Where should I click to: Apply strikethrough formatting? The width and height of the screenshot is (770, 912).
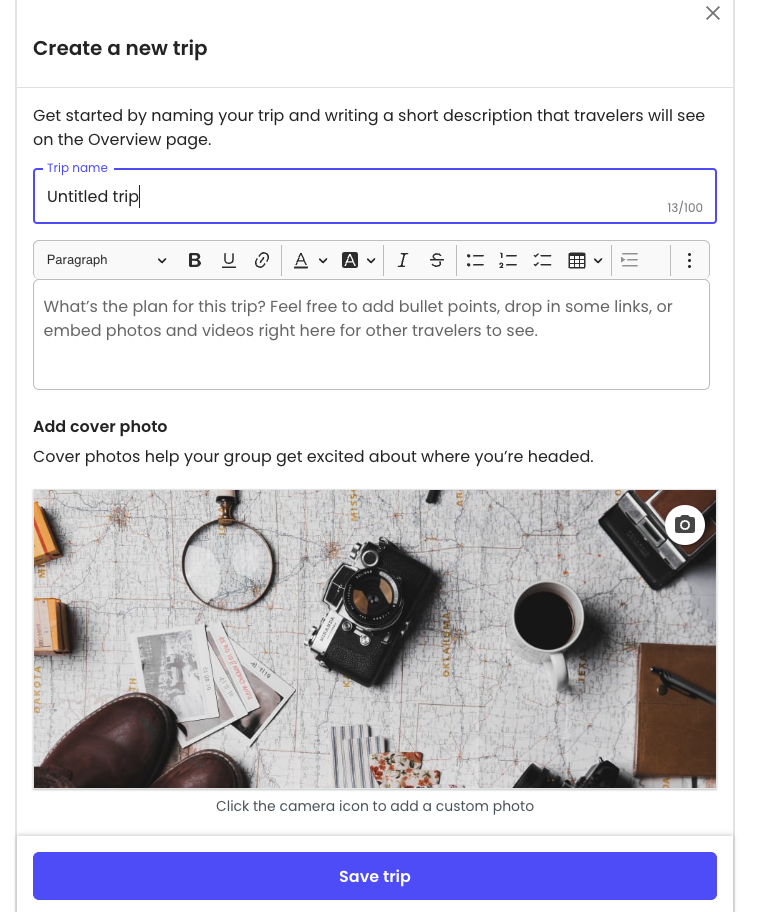pos(437,260)
